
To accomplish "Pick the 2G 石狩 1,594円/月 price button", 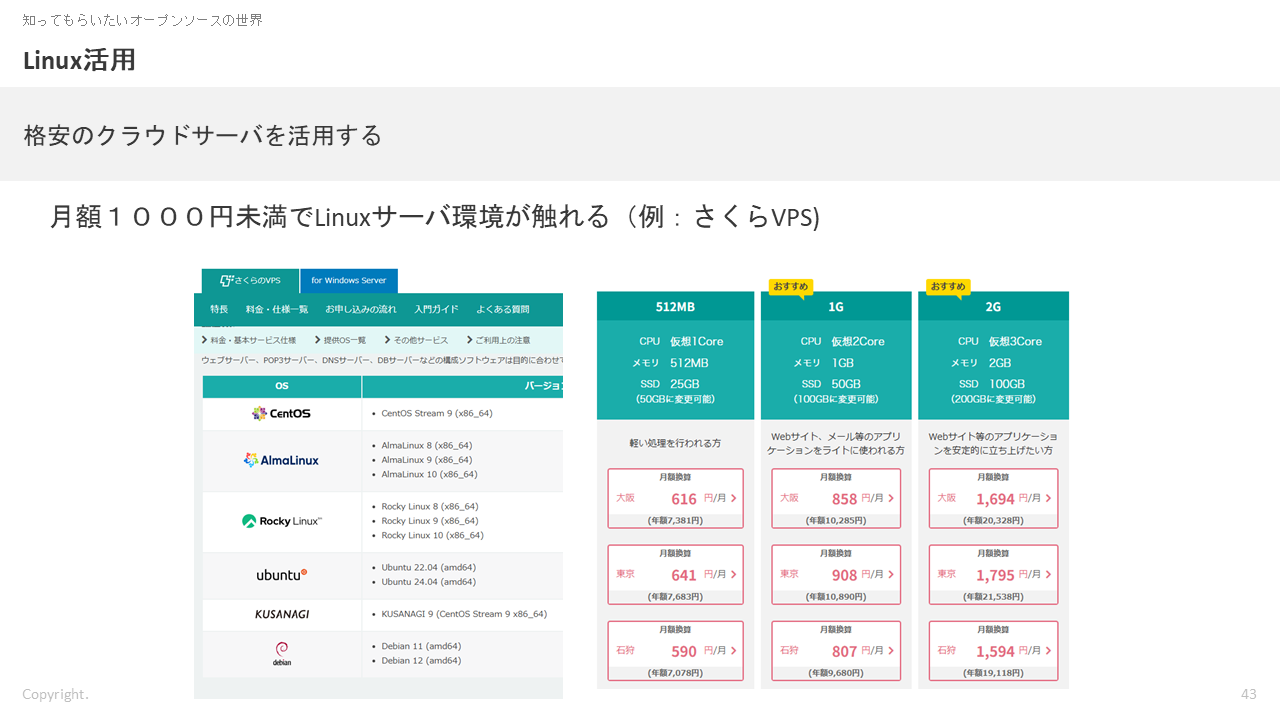I will coord(993,651).
